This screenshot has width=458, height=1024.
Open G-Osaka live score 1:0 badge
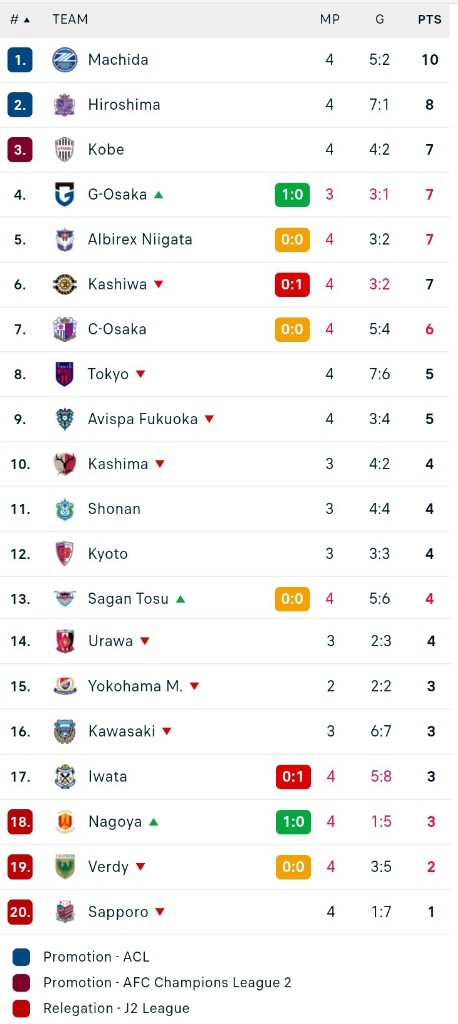(x=292, y=195)
